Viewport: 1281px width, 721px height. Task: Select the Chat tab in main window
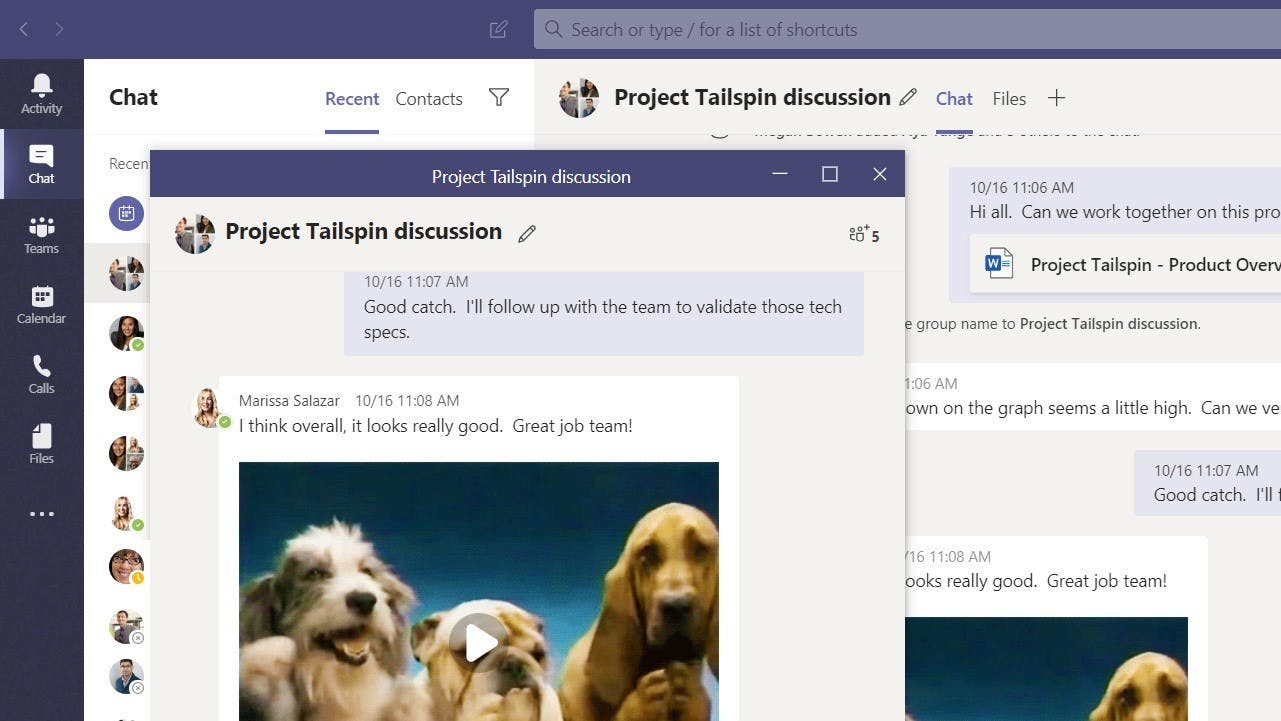pyautogui.click(x=954, y=99)
